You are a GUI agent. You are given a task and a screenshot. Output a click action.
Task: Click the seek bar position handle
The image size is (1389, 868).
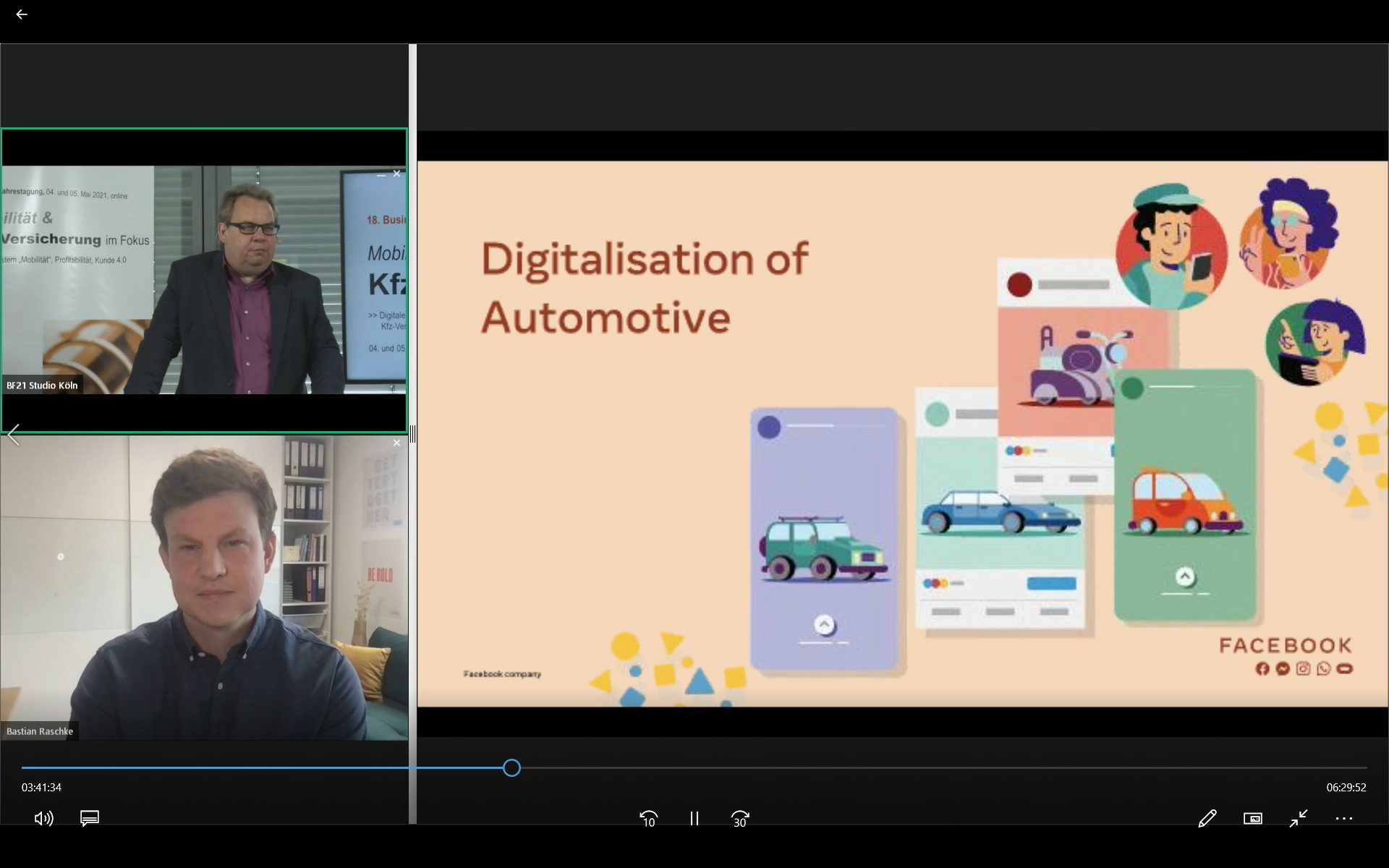coord(511,767)
